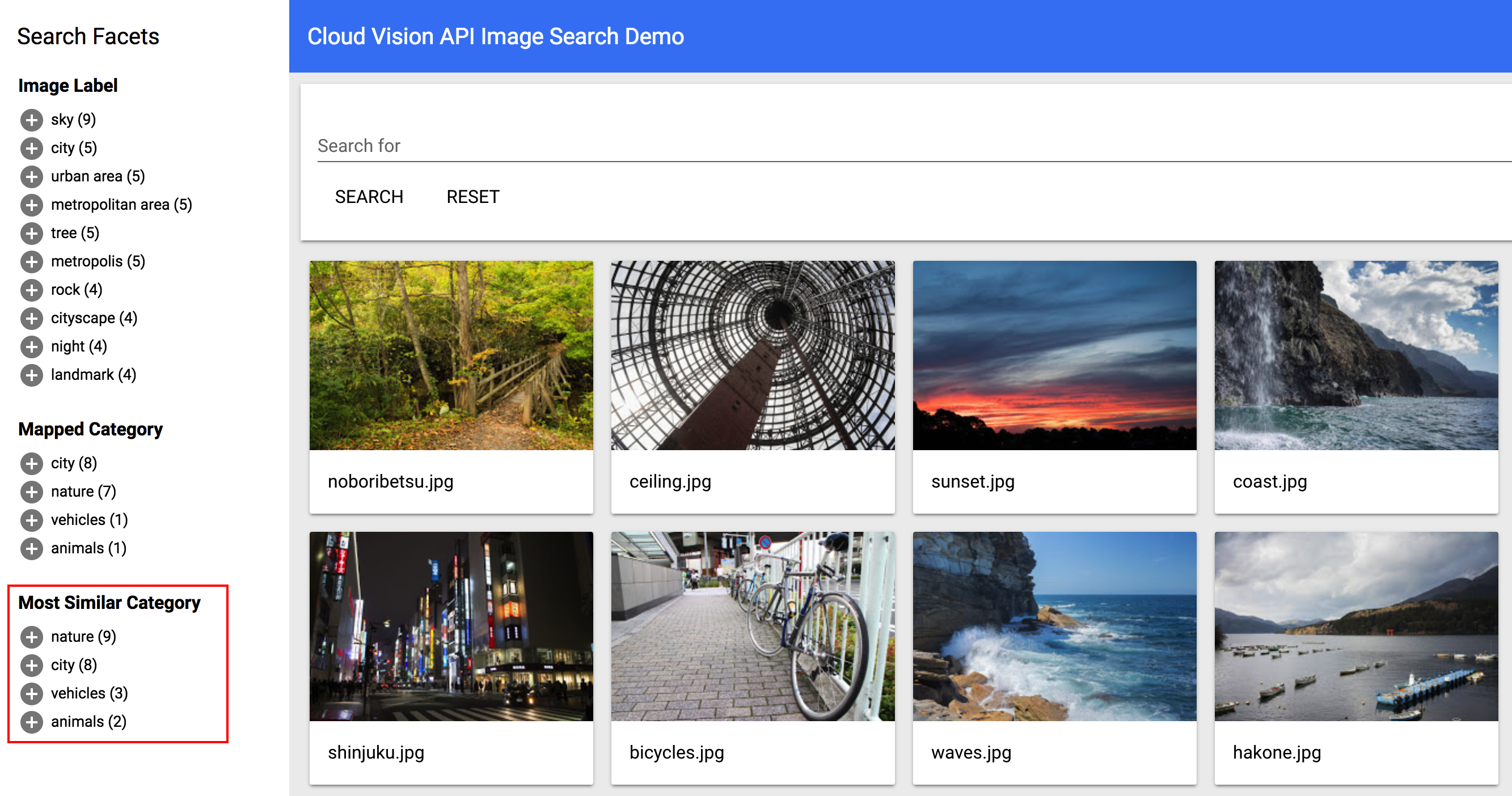The height and width of the screenshot is (796, 1512).
Task: Click the waves.jpg file name
Action: 972,752
